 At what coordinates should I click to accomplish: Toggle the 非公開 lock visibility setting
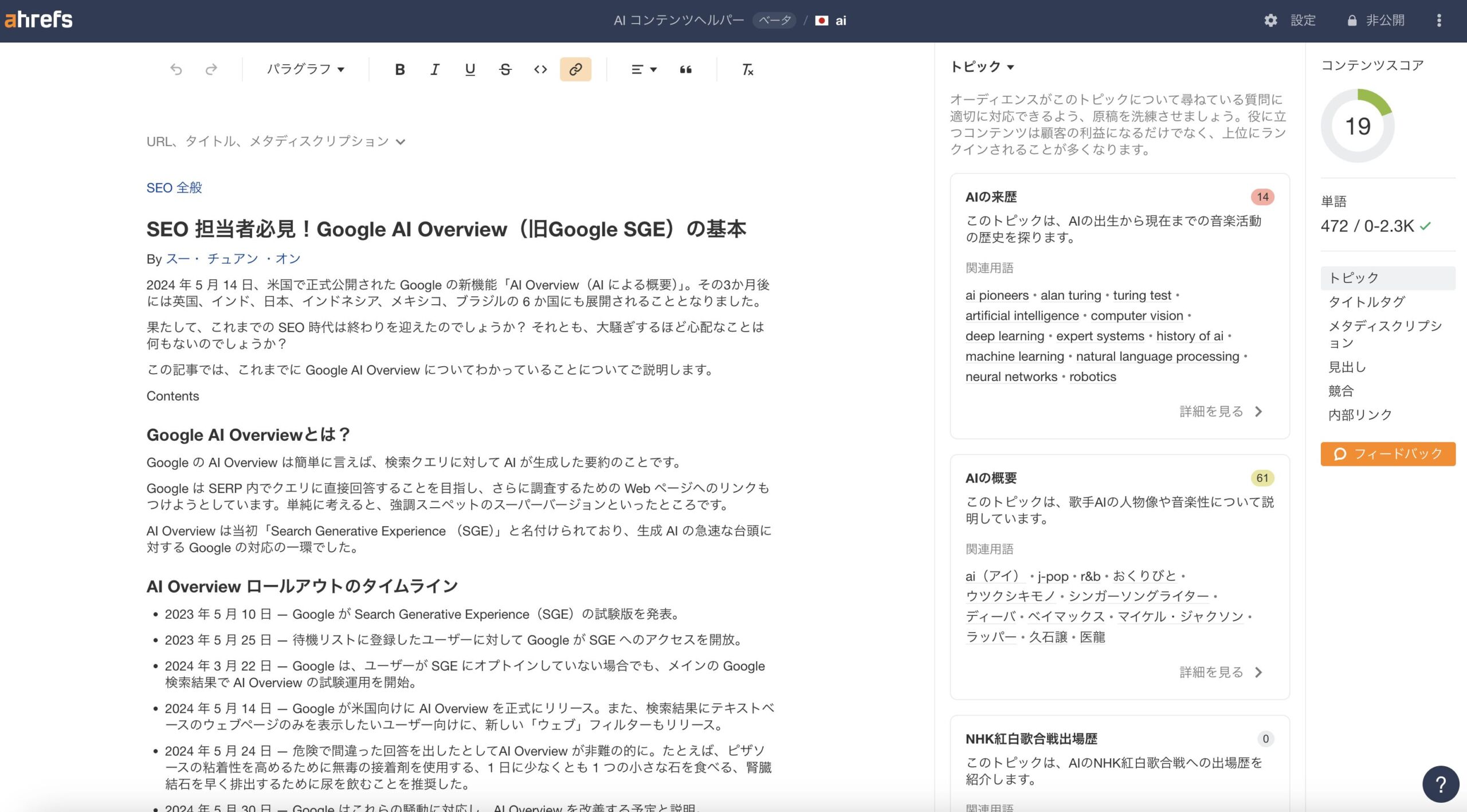(x=1375, y=21)
